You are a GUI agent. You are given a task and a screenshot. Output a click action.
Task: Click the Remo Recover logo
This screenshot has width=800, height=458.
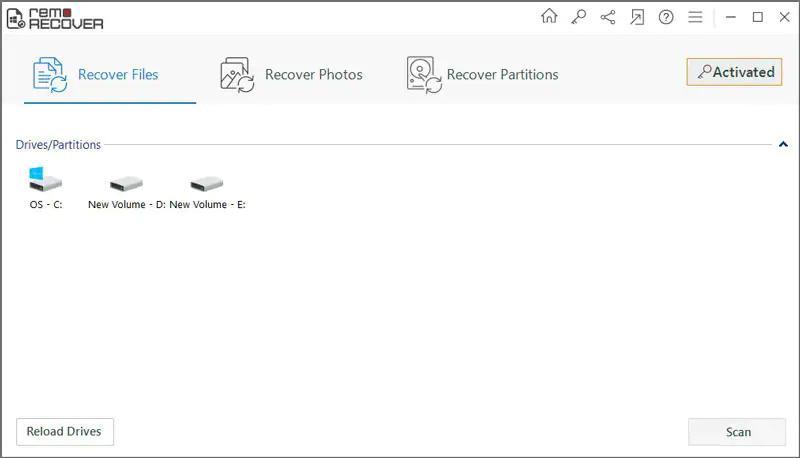[x=55, y=18]
